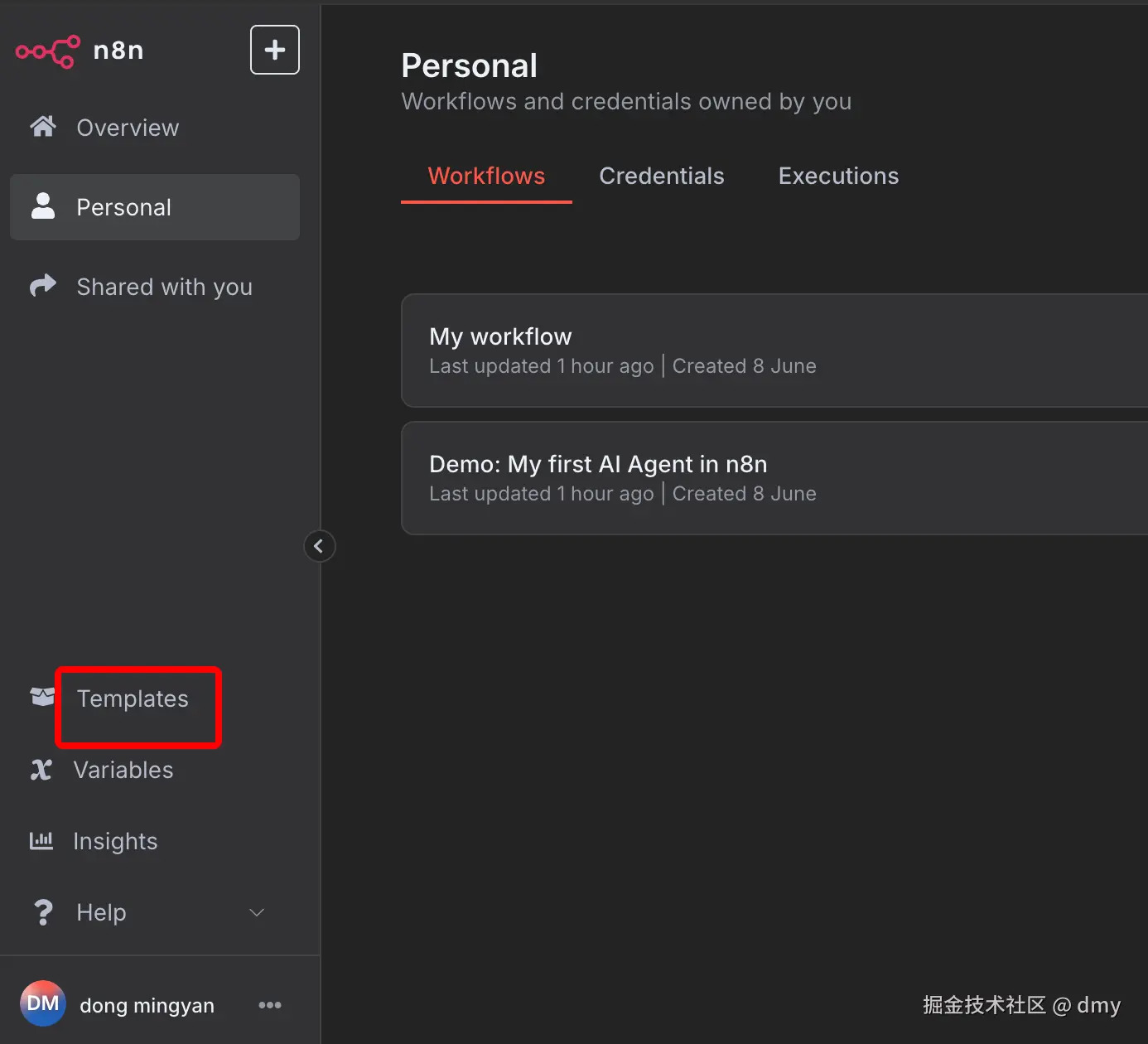Switch to the Executions tab
Image resolution: width=1148 pixels, height=1044 pixels.
point(838,176)
